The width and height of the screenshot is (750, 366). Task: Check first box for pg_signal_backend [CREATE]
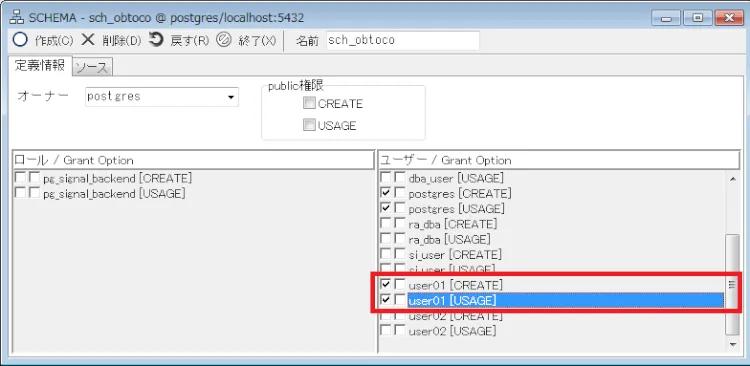pyautogui.click(x=20, y=178)
